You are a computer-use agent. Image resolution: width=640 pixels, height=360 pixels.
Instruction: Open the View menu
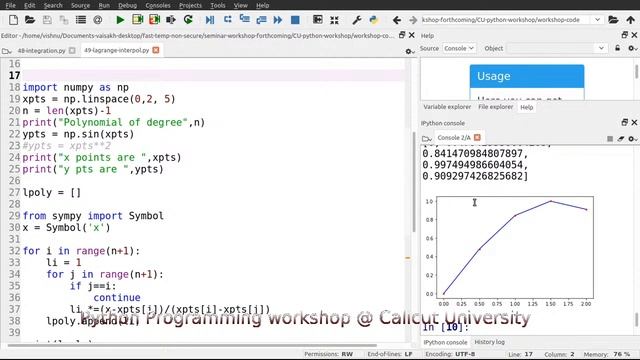(x=240, y=5)
